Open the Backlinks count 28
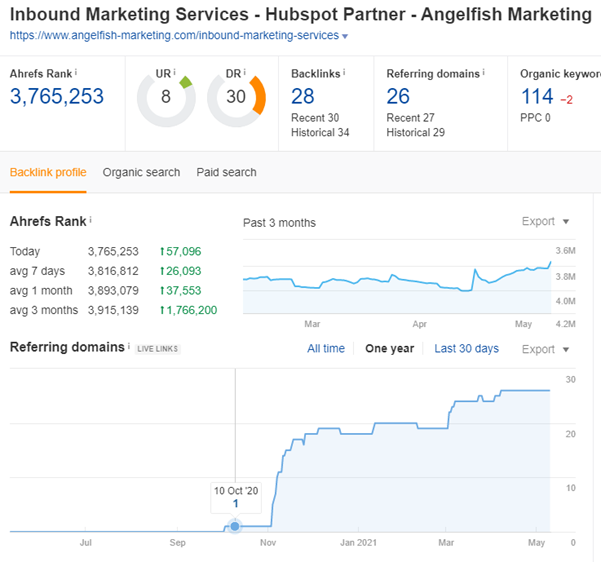This screenshot has height=562, width=601. click(x=303, y=96)
